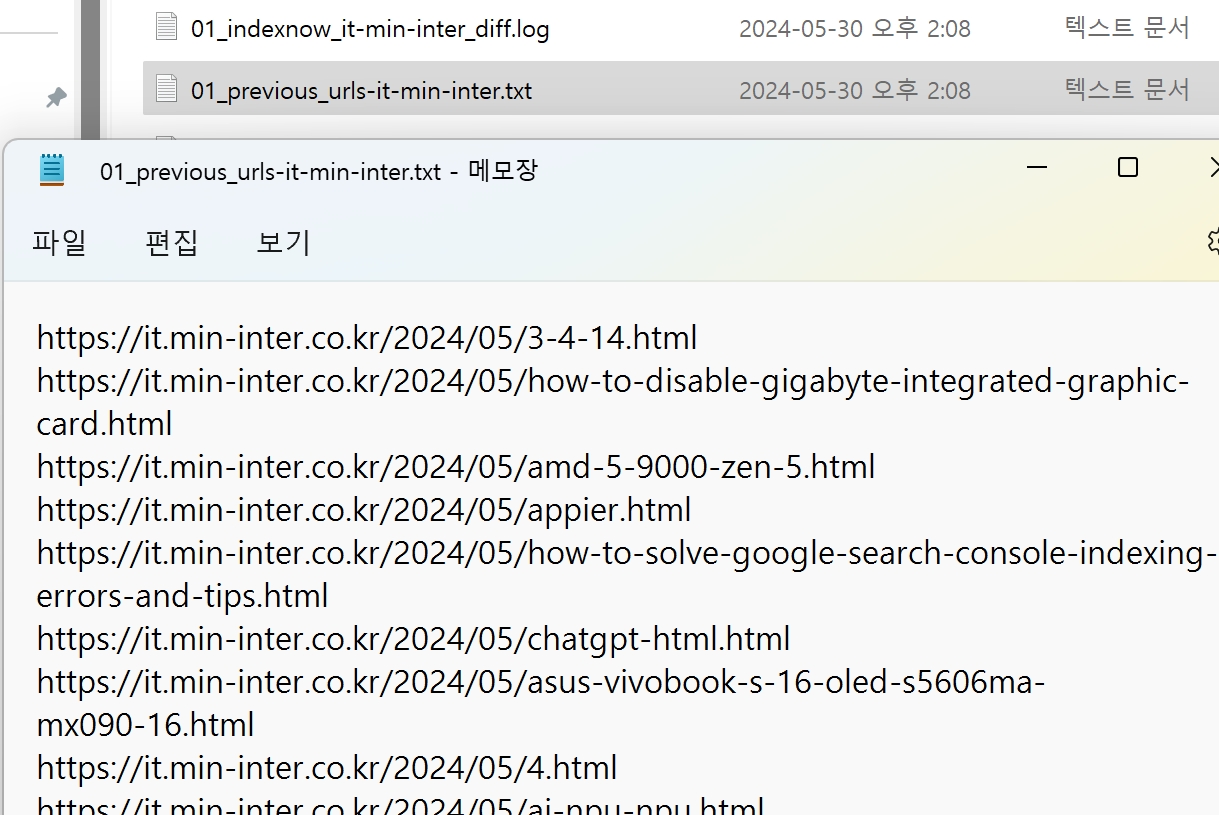
Task: Click the appier.html URL line
Action: click(x=364, y=510)
